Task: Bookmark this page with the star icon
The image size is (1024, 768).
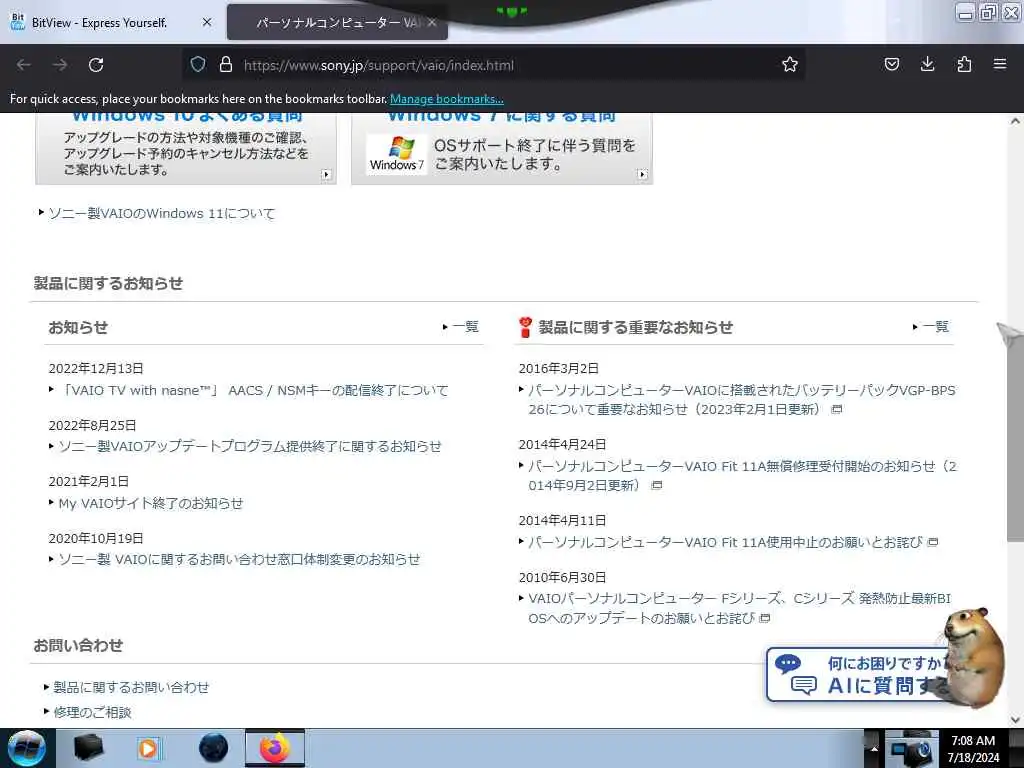Action: (x=790, y=64)
